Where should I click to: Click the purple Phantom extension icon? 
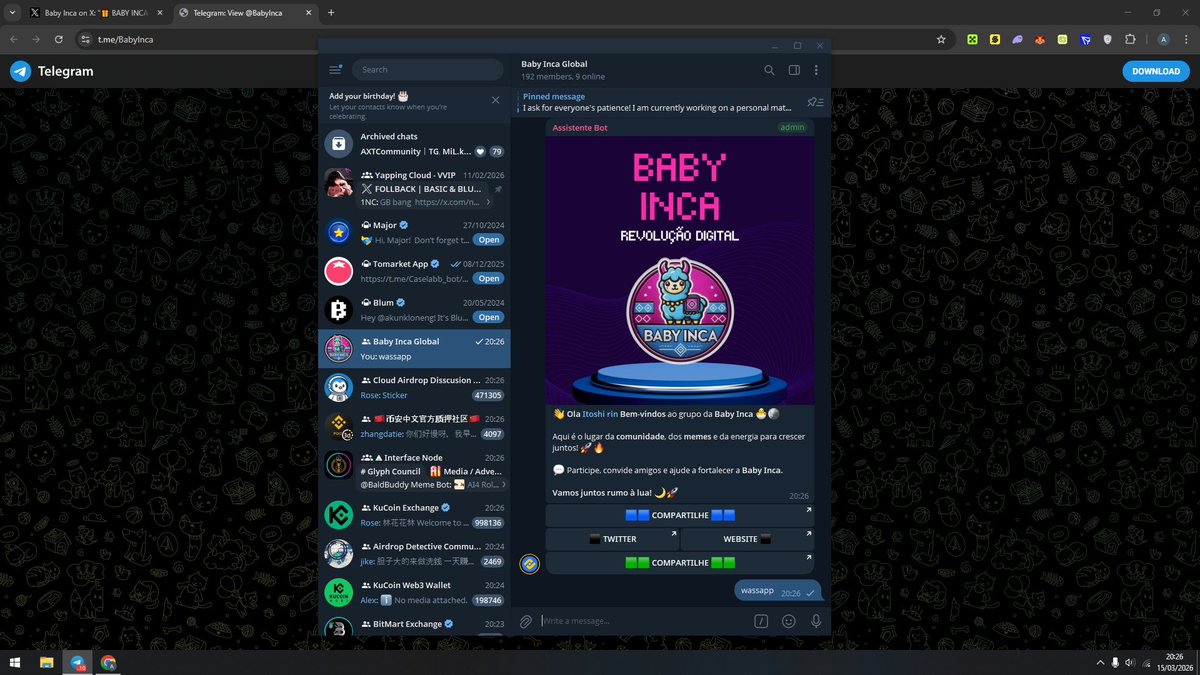[1017, 39]
